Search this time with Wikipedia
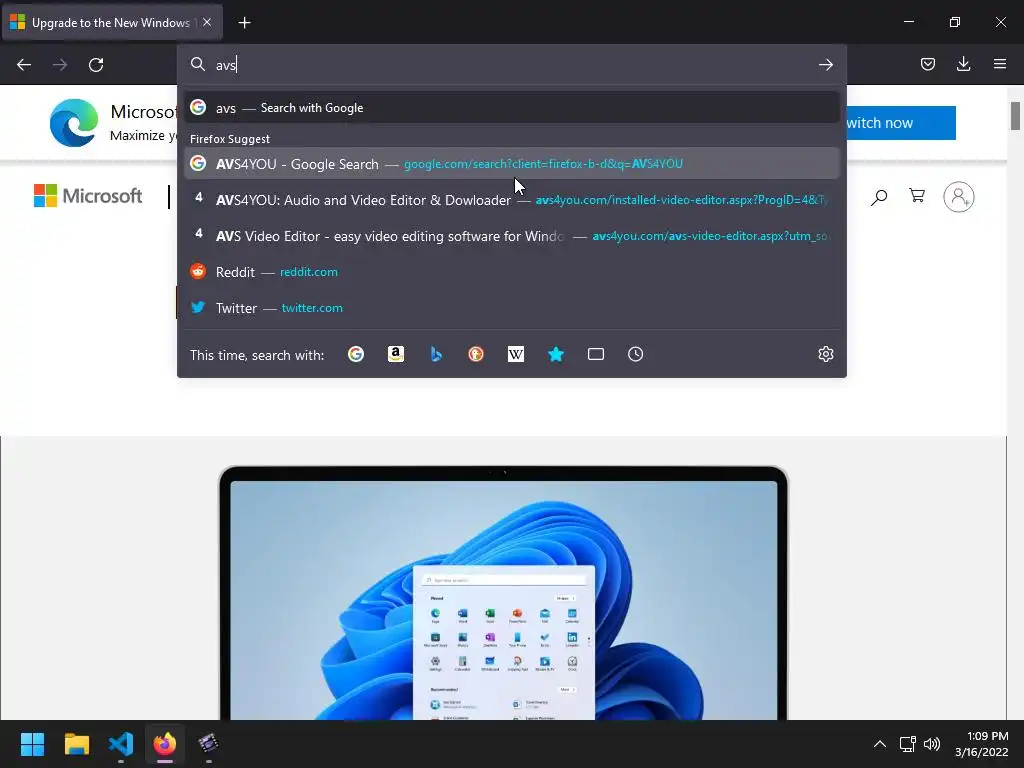 (x=516, y=354)
